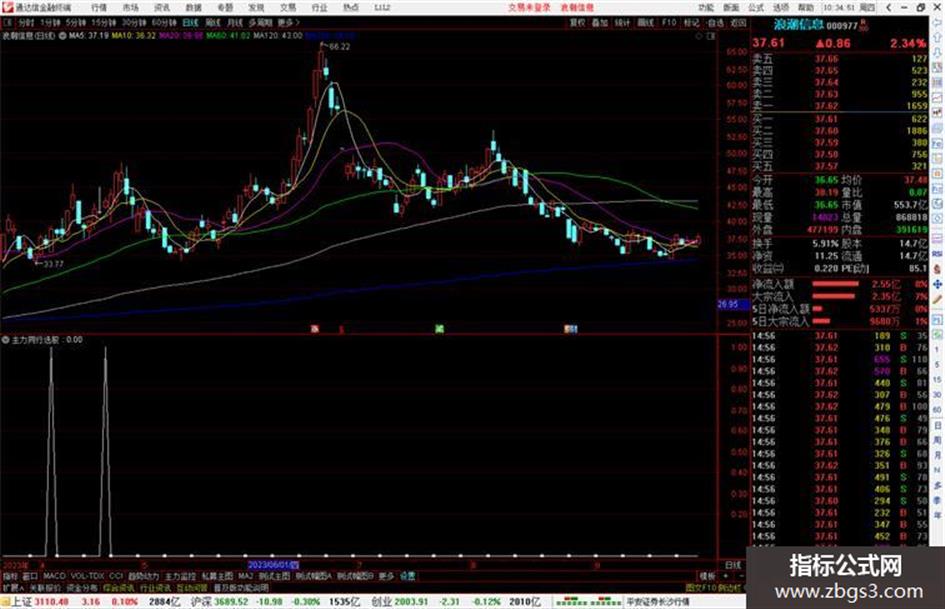Image resolution: width=945 pixels, height=609 pixels.
Task: Select the CCI indicator tab
Action: (x=116, y=576)
